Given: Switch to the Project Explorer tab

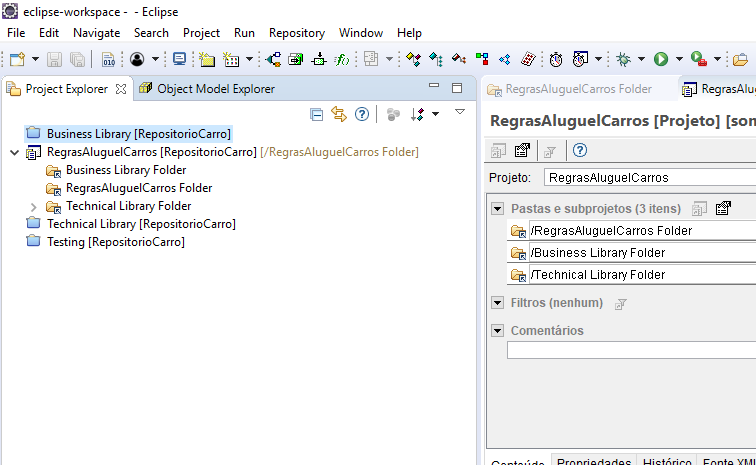Looking at the screenshot, I should [x=67, y=89].
